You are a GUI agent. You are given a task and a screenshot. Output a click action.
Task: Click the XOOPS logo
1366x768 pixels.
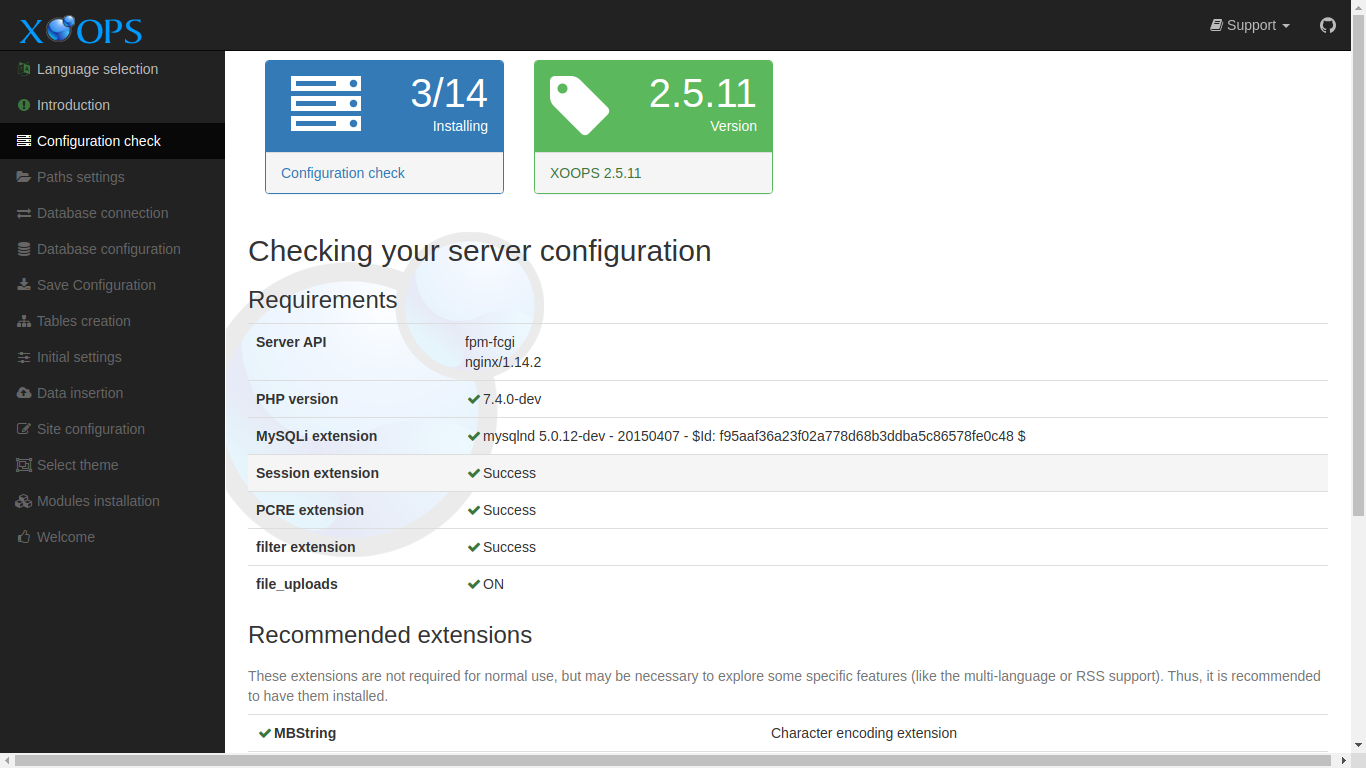(79, 28)
